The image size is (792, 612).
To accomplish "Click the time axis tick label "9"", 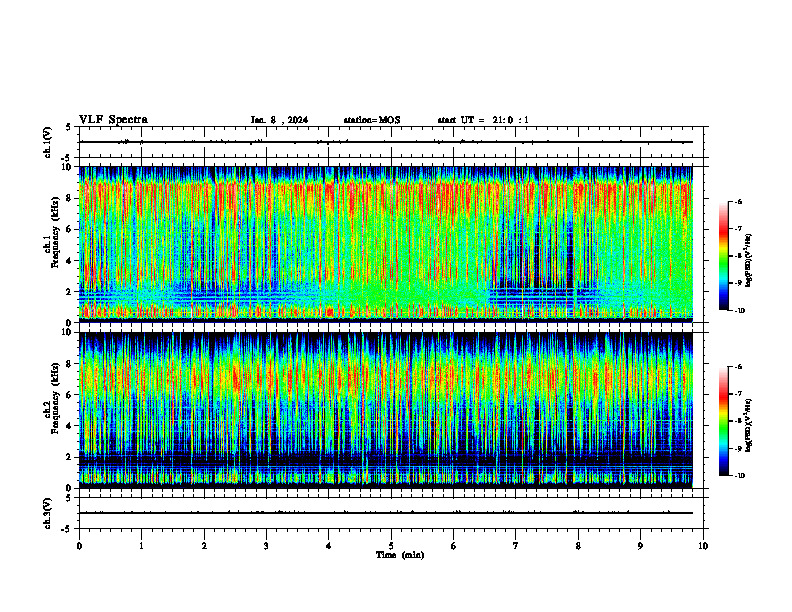I will tap(640, 546).
